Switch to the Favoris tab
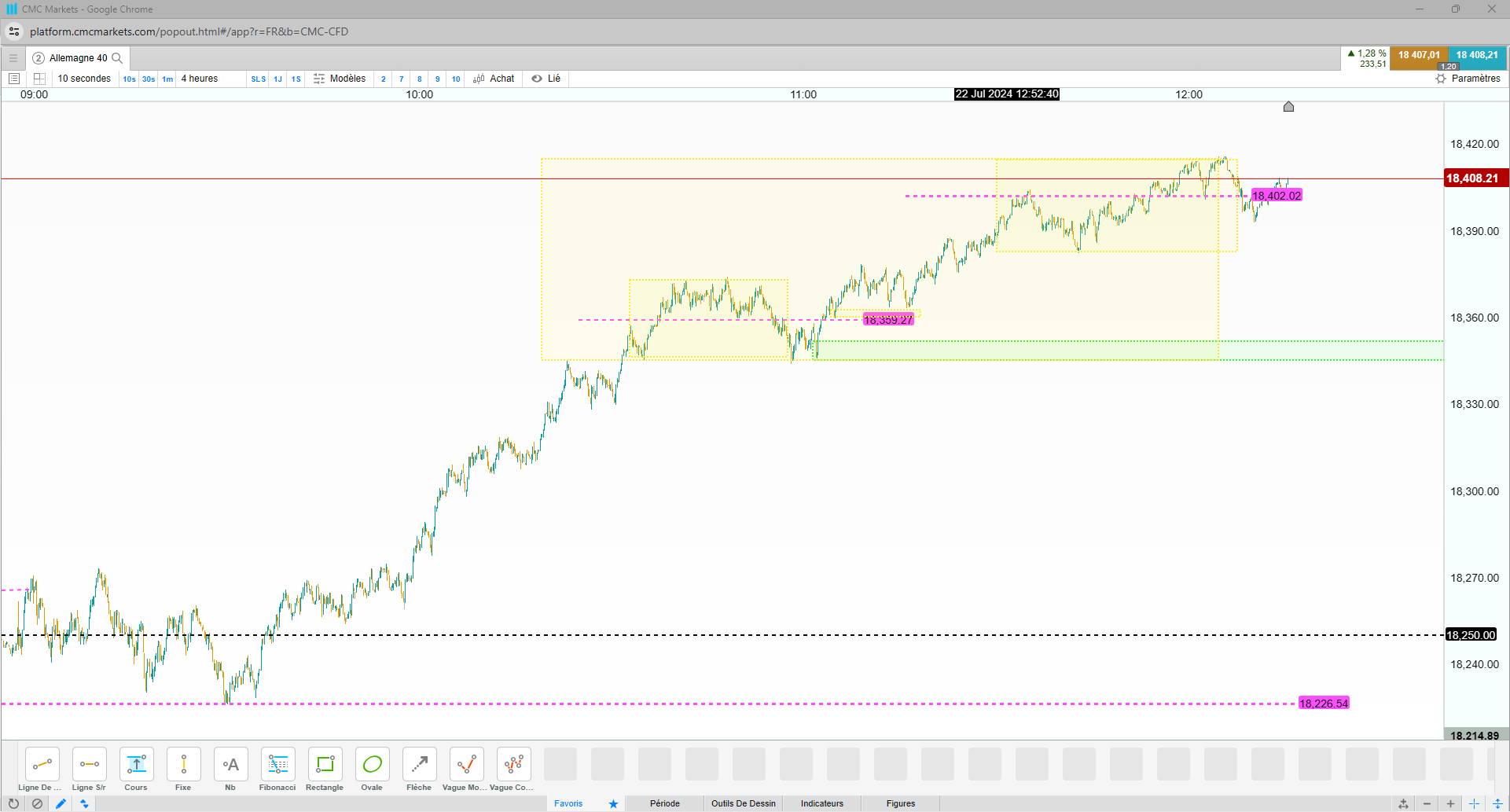The image size is (1510, 812). [x=568, y=803]
